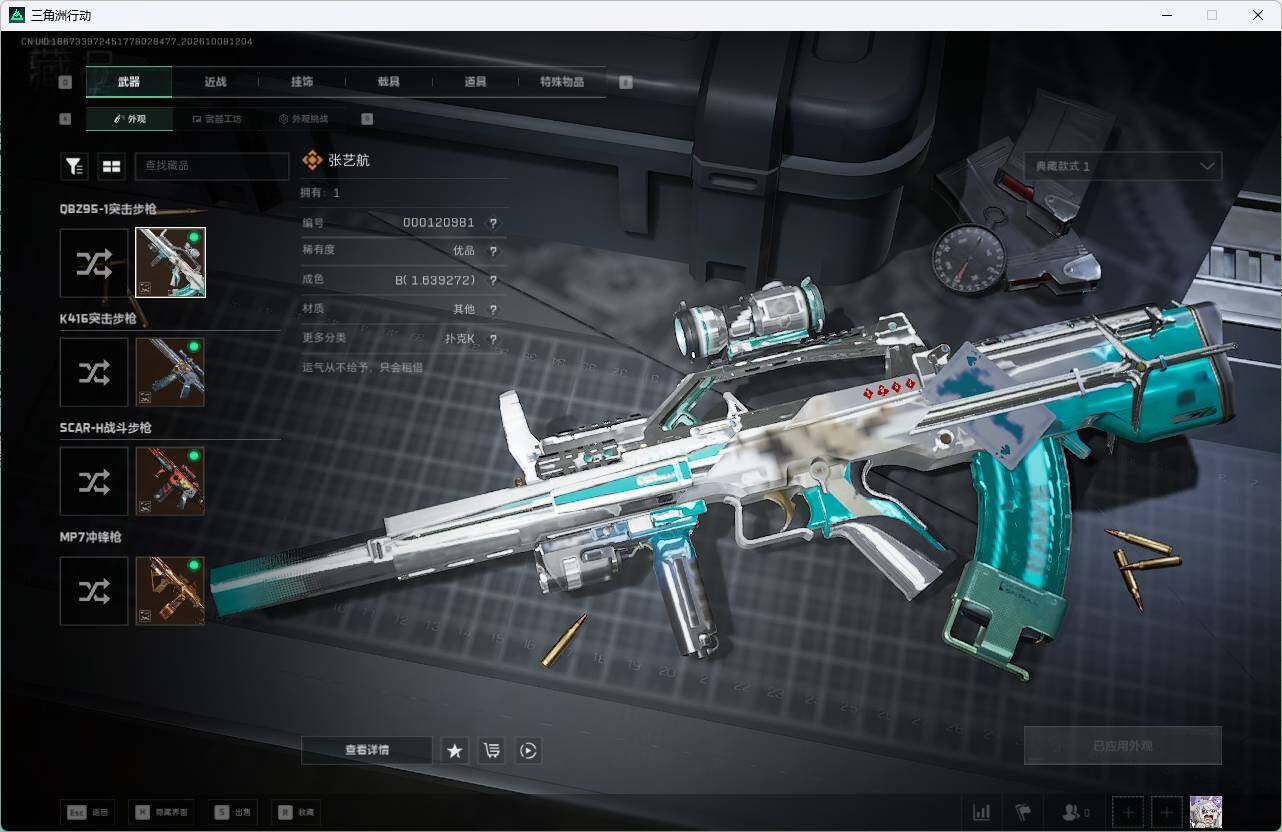Expand the 典藏款式 1 dropdown
Viewport: 1282px width, 832px height.
tap(1122, 166)
